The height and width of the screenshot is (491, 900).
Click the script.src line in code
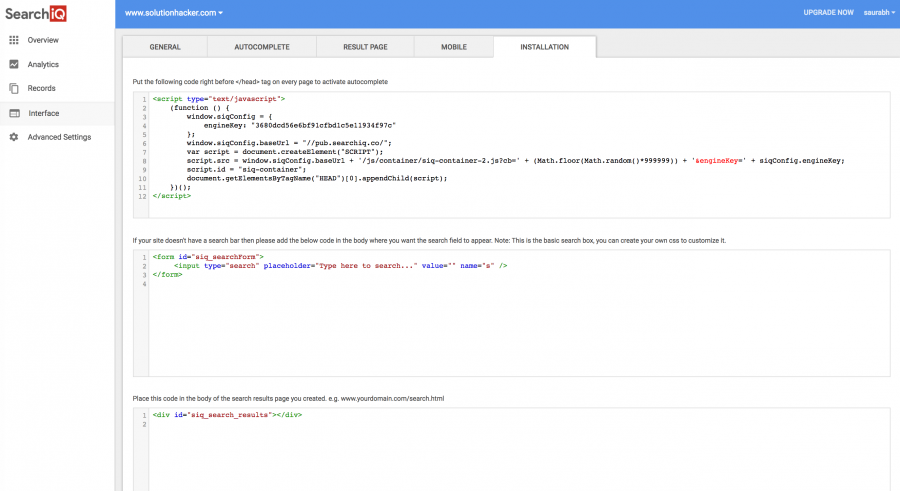coord(515,161)
